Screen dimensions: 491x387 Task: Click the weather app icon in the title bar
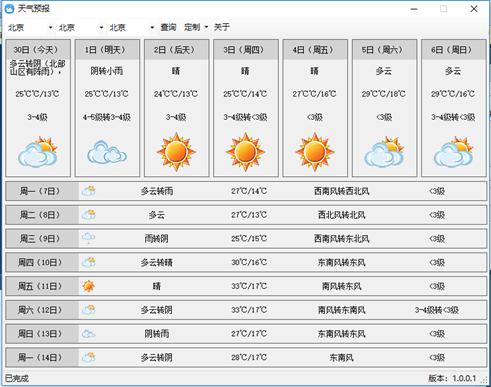pyautogui.click(x=10, y=9)
